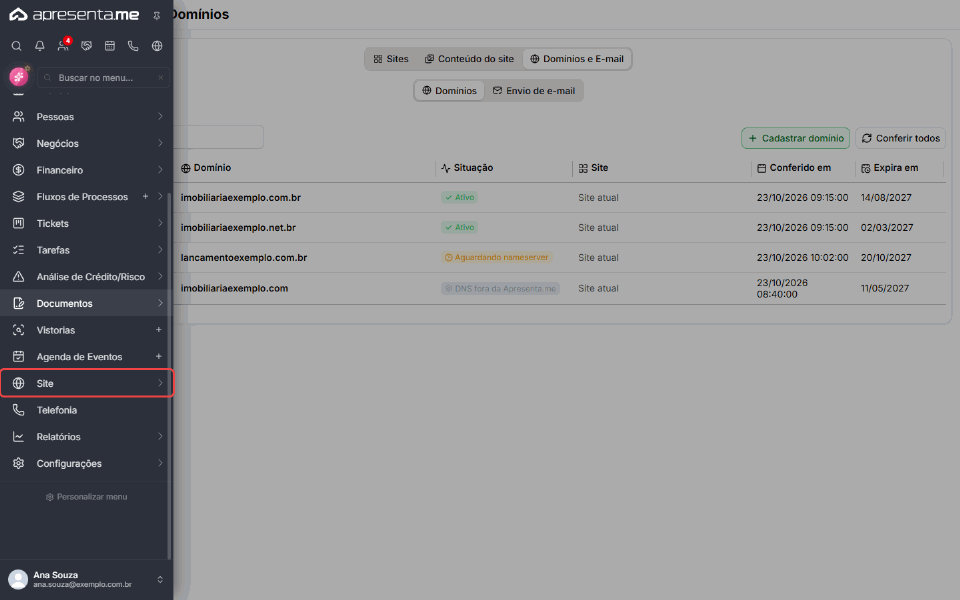
Task: Click Ativo badge for imobiliariaexemplo.net.br
Action: point(459,227)
